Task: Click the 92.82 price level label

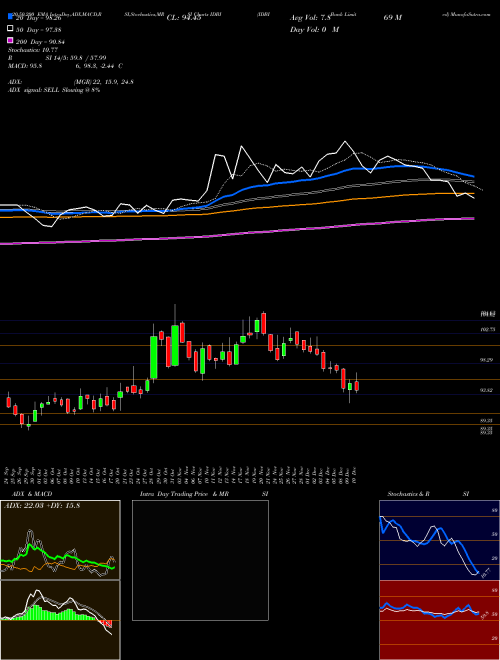Action: pos(487,391)
